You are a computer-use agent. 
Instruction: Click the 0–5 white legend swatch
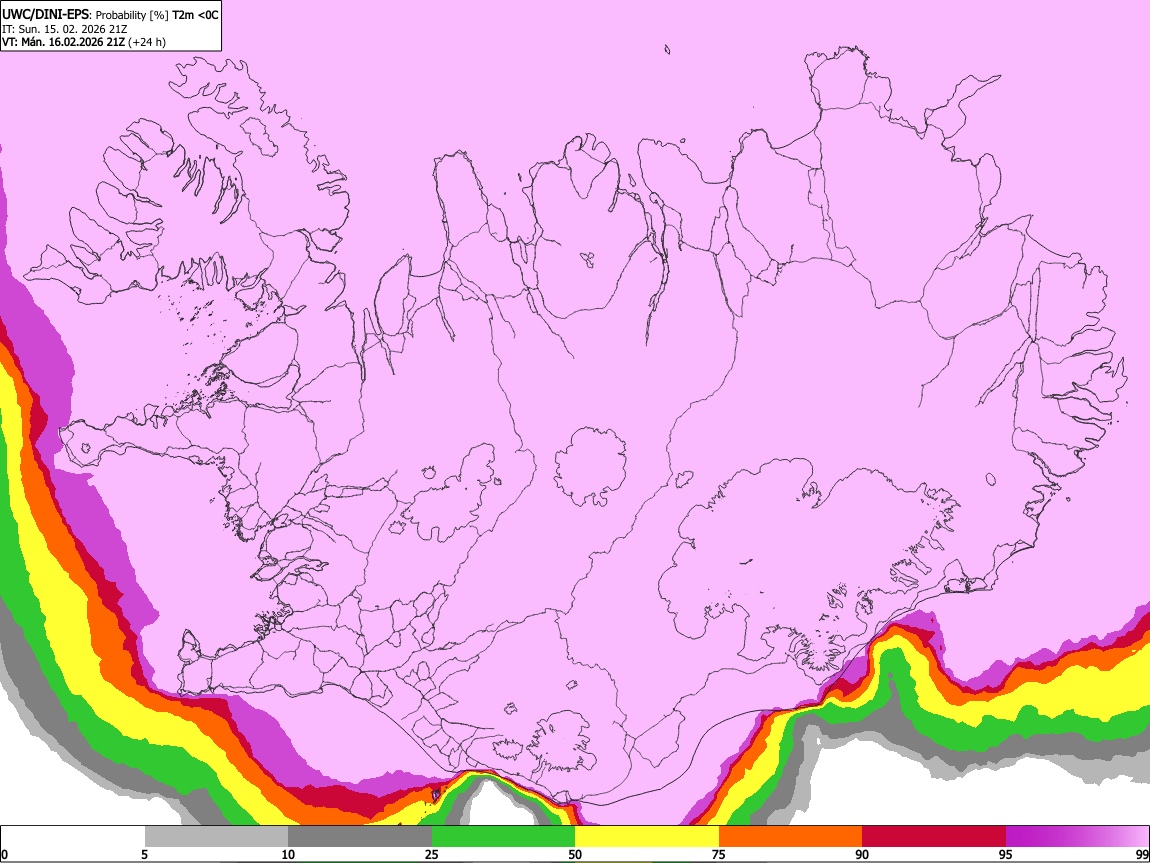pyautogui.click(x=73, y=836)
